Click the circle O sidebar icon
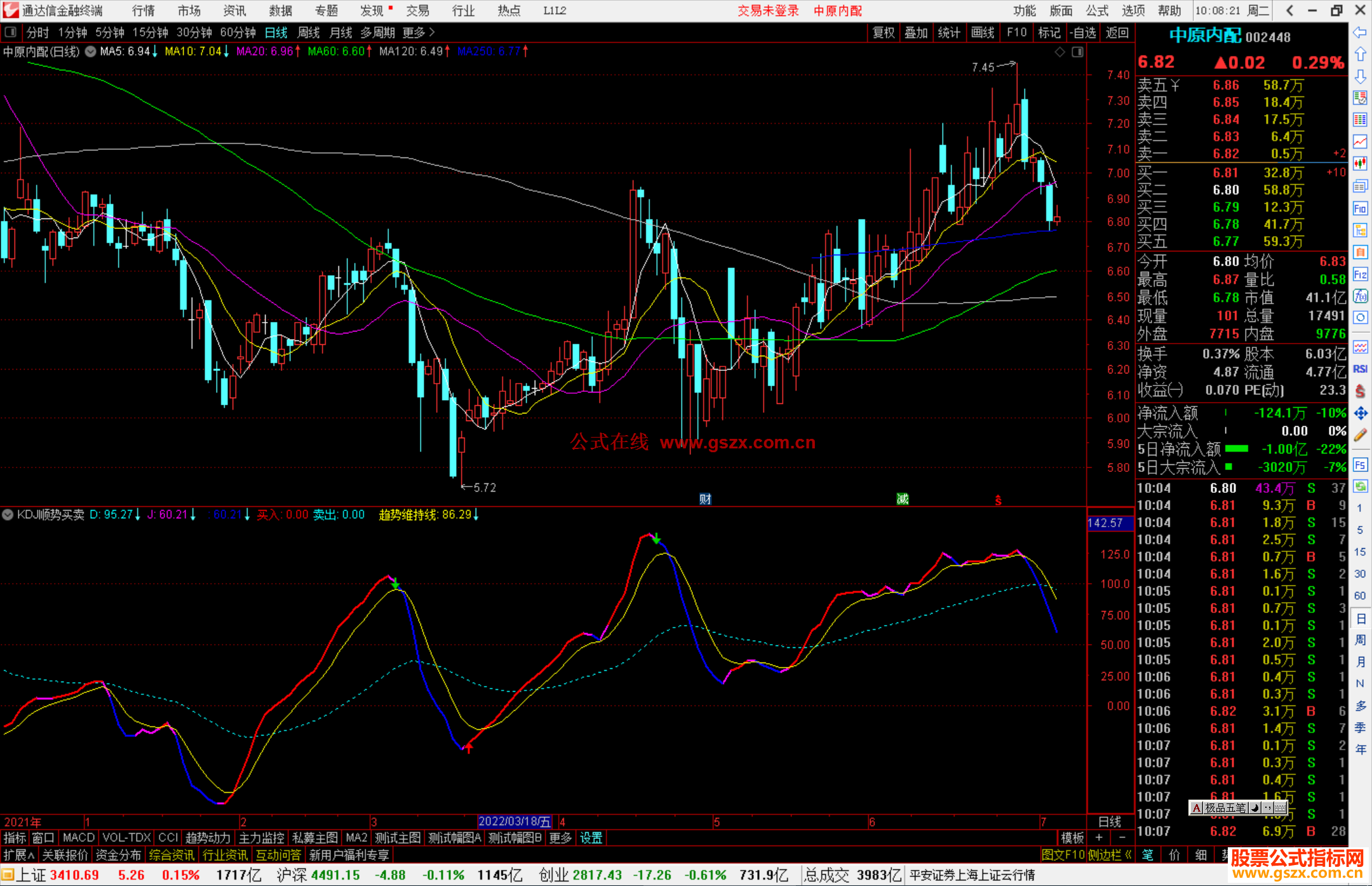 pos(1360,318)
